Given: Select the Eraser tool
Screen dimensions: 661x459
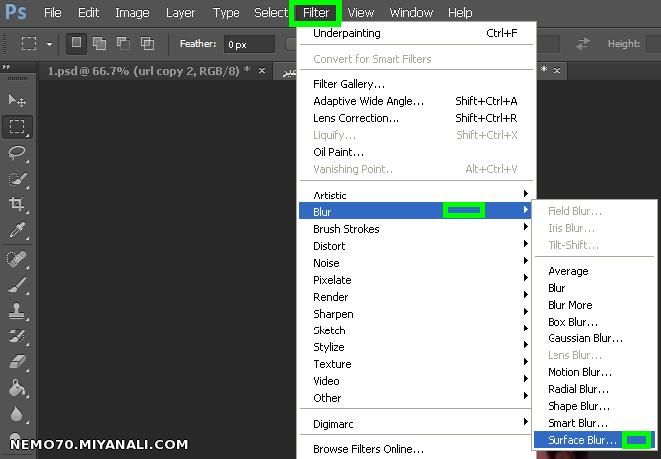Looking at the screenshot, I should click(x=17, y=362).
